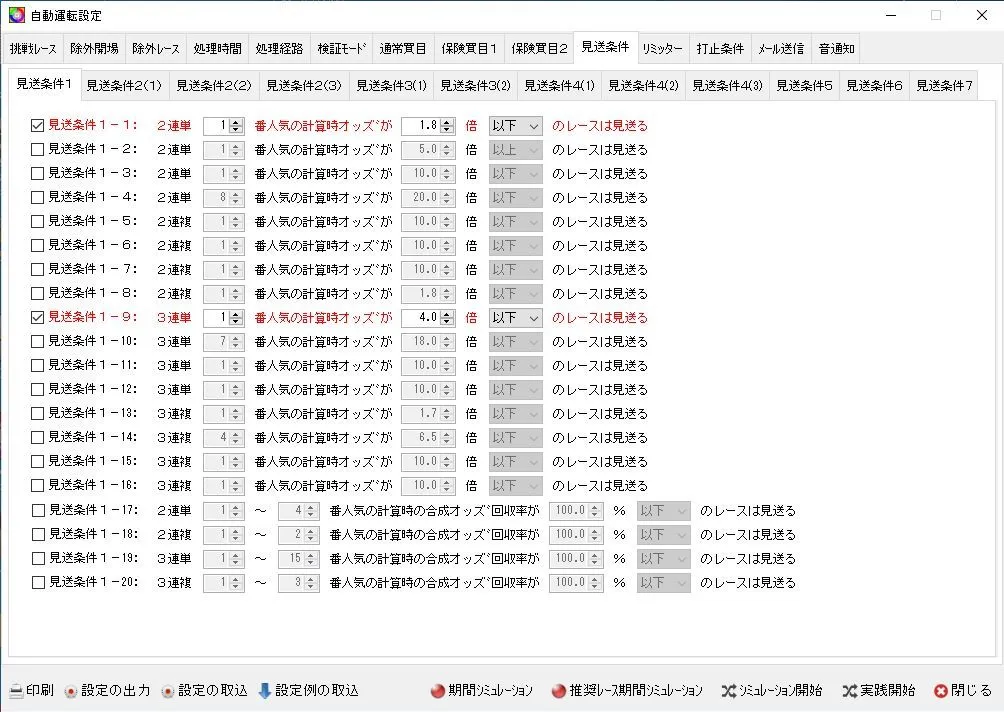Click the シミュレーション開始 shuffle icon
1004x712 pixels.
click(x=729, y=691)
